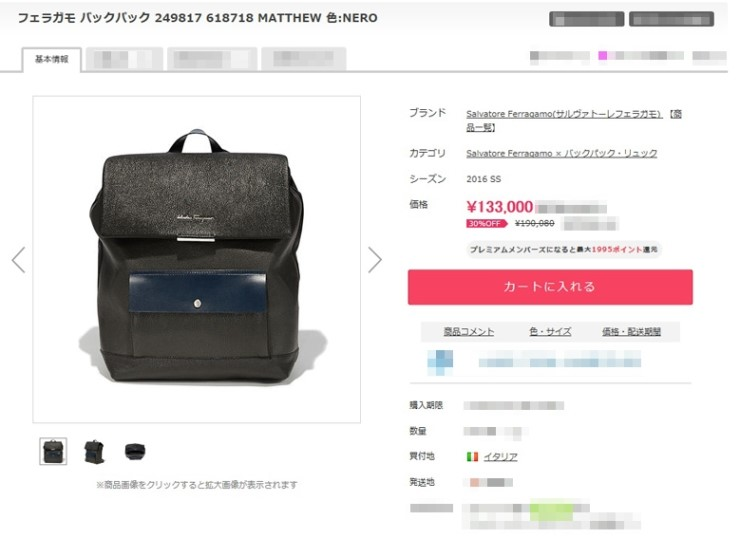Jump to 価格・配送期間 section

[631, 332]
